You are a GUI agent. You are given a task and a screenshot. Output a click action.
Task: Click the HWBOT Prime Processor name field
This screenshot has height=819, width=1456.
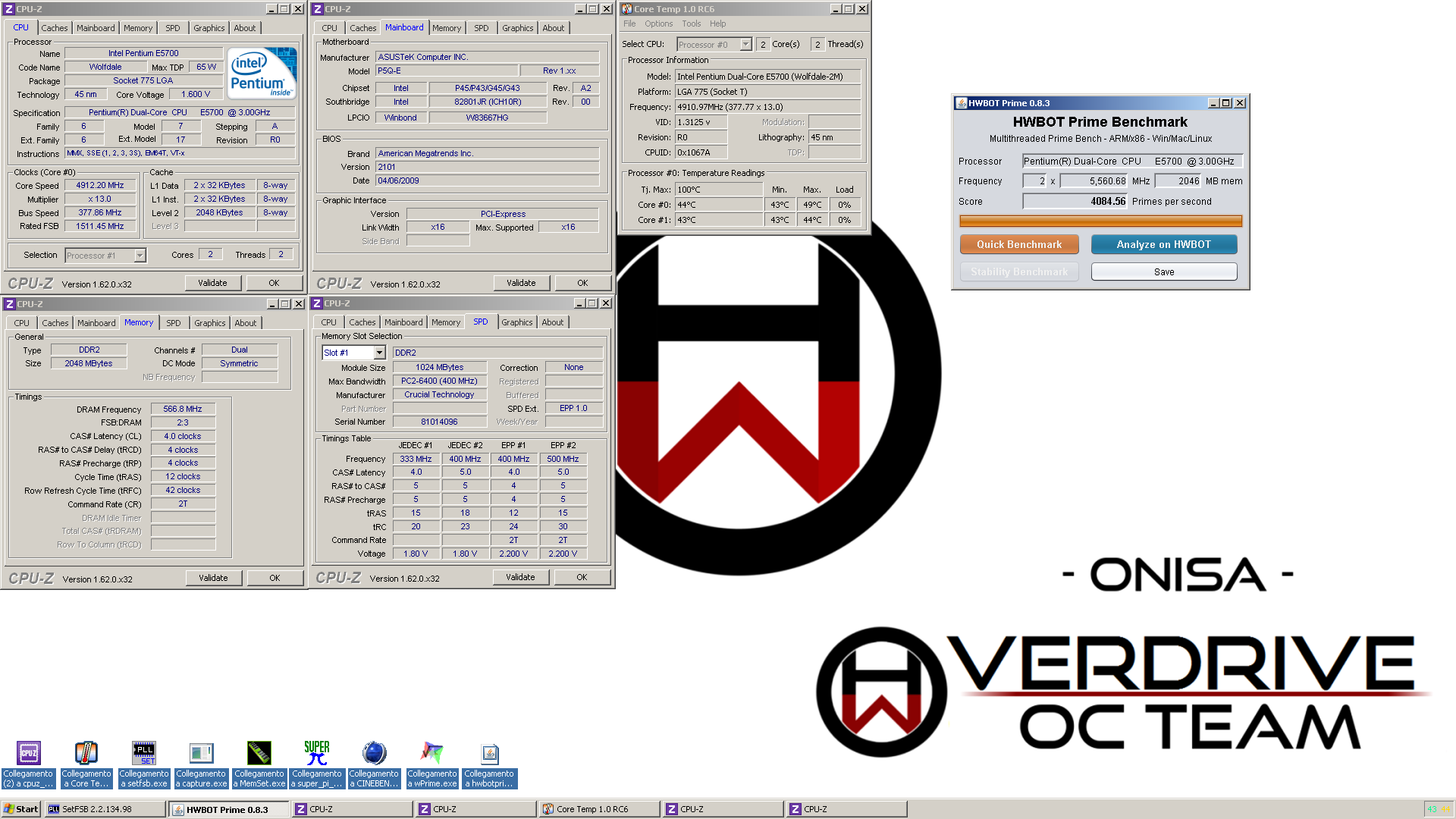tap(1132, 161)
